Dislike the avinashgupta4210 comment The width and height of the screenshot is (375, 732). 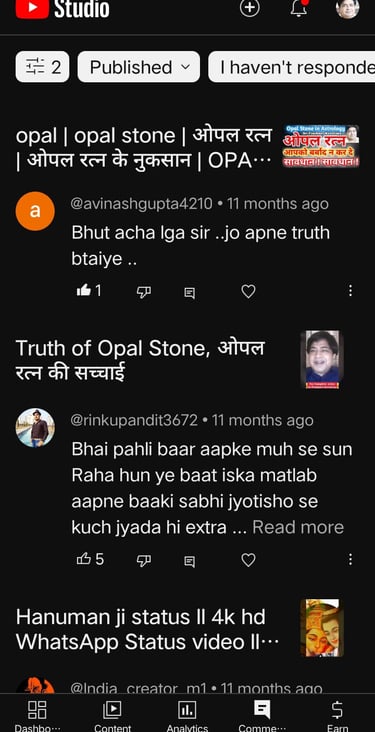click(x=143, y=292)
